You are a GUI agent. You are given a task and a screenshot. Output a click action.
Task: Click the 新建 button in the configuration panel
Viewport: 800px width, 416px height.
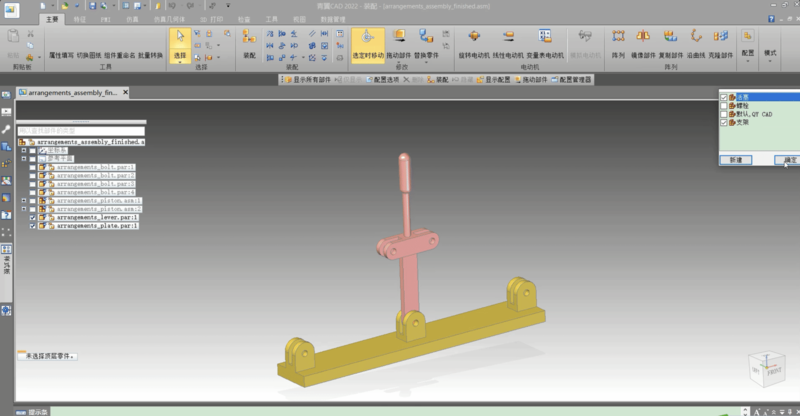click(x=735, y=160)
